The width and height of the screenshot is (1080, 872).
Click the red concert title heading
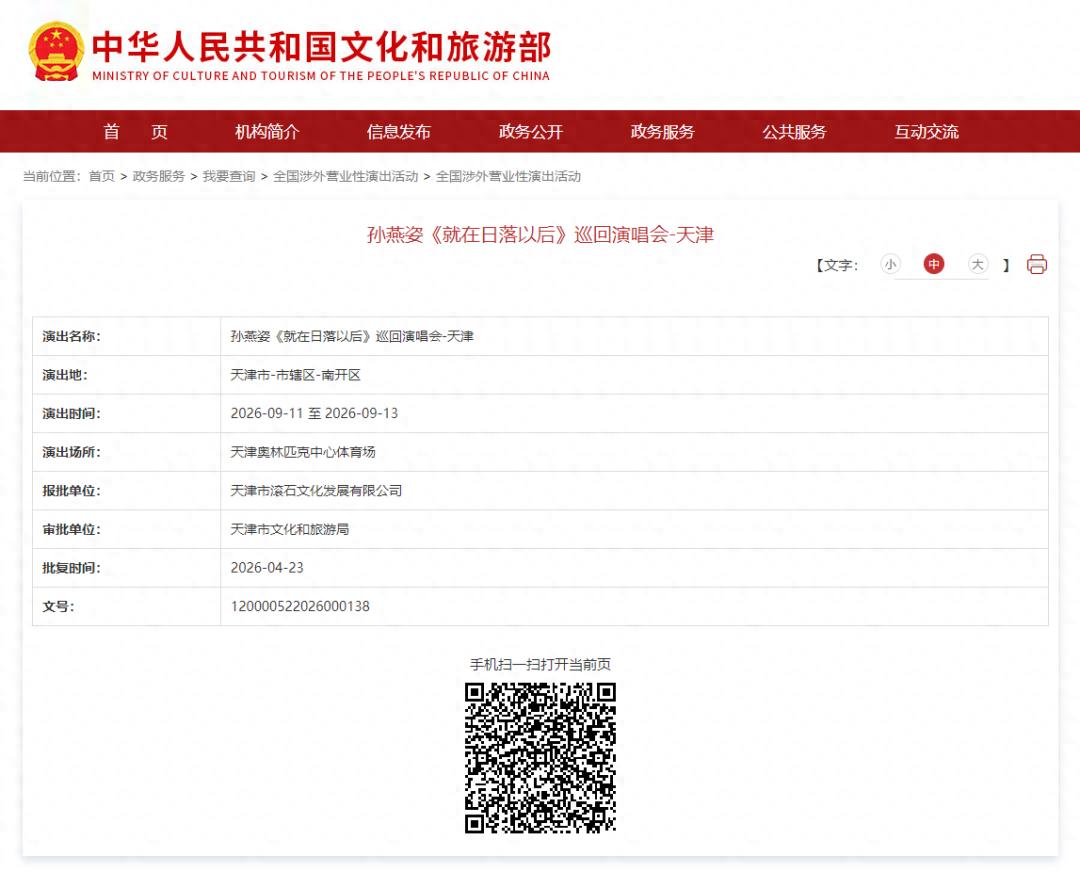(x=540, y=235)
